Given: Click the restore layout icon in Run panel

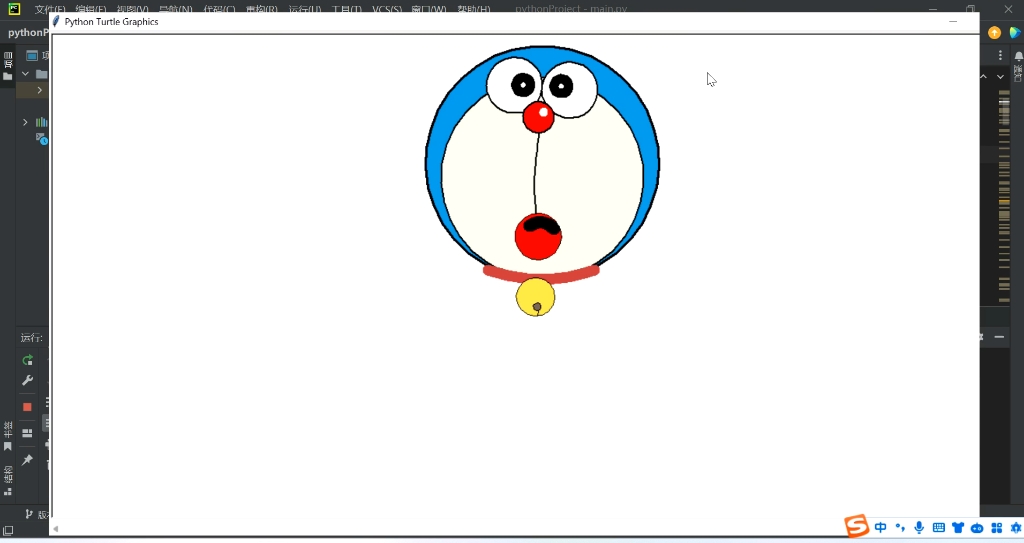Looking at the screenshot, I should 27,433.
